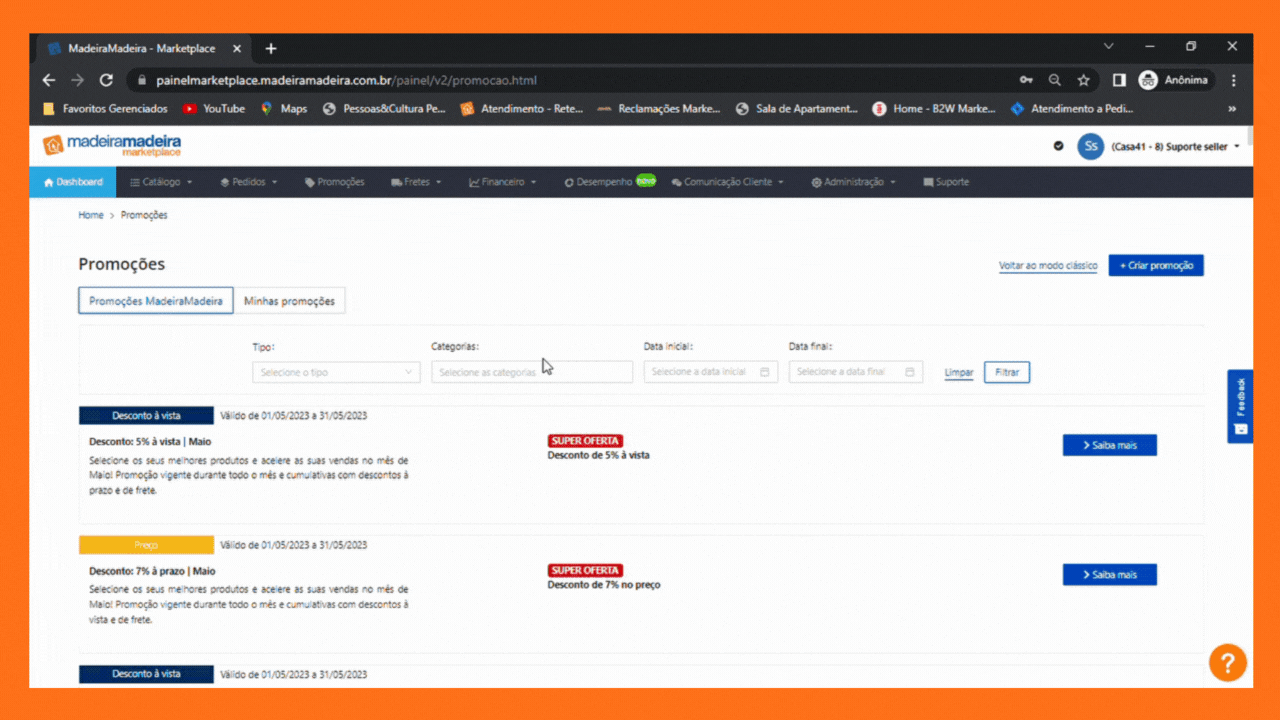Open the Atendimento a Pedi... bookmark
Viewport: 1280px width, 720px height.
[x=1072, y=109]
